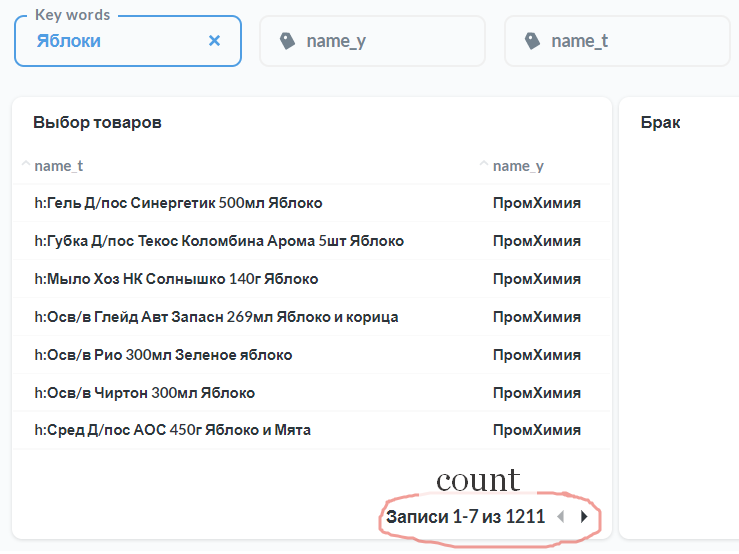This screenshot has width=739, height=554.
Task: Sort the table by name_t column header
Action: (58, 166)
